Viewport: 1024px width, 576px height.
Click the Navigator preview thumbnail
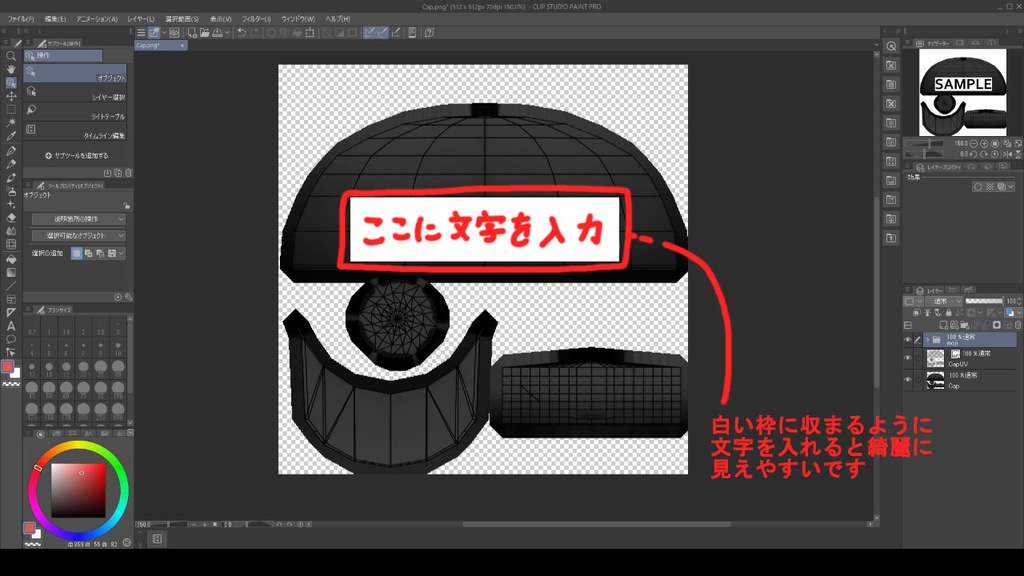[963, 92]
